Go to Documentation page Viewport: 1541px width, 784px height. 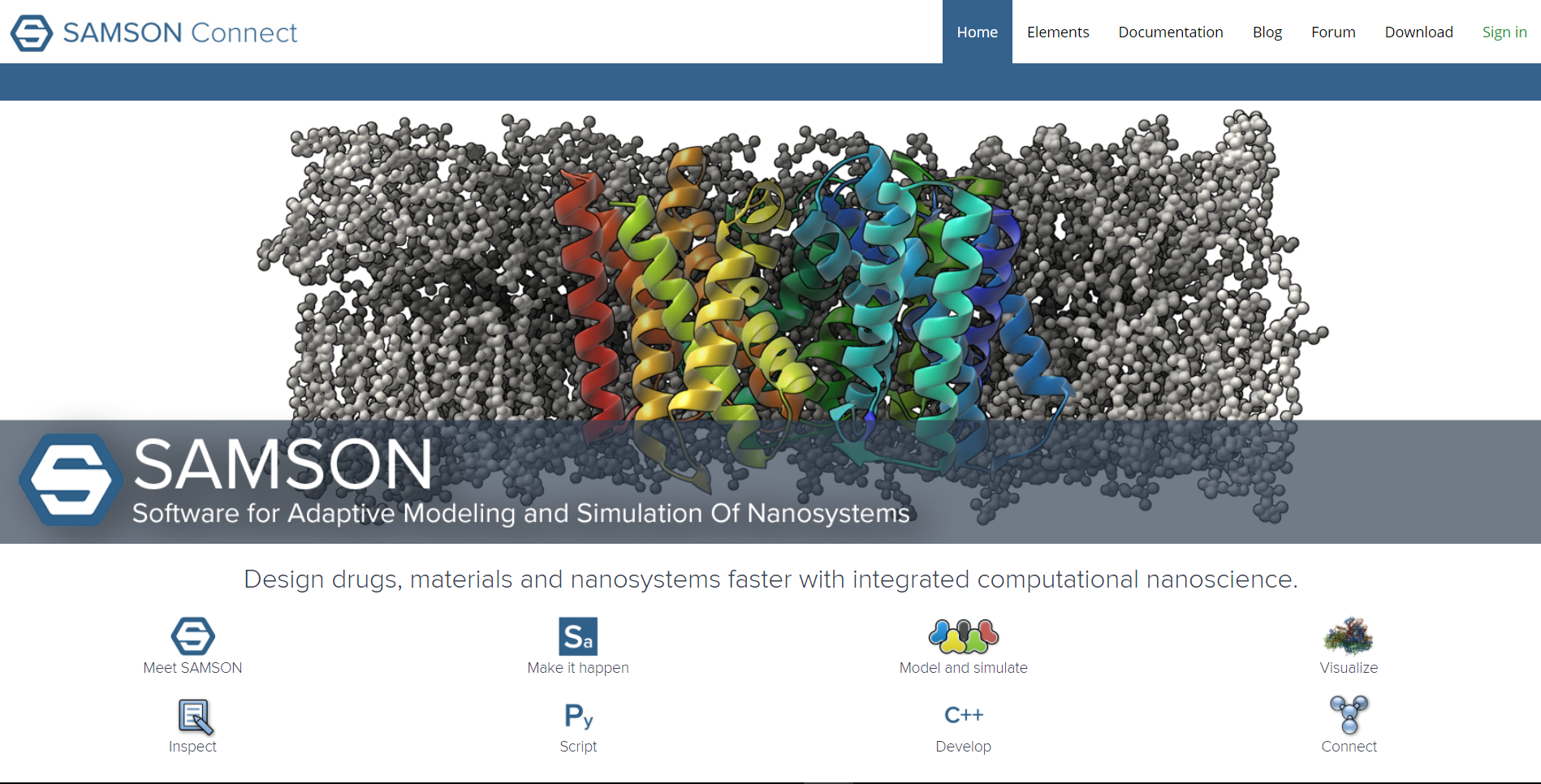1171,32
